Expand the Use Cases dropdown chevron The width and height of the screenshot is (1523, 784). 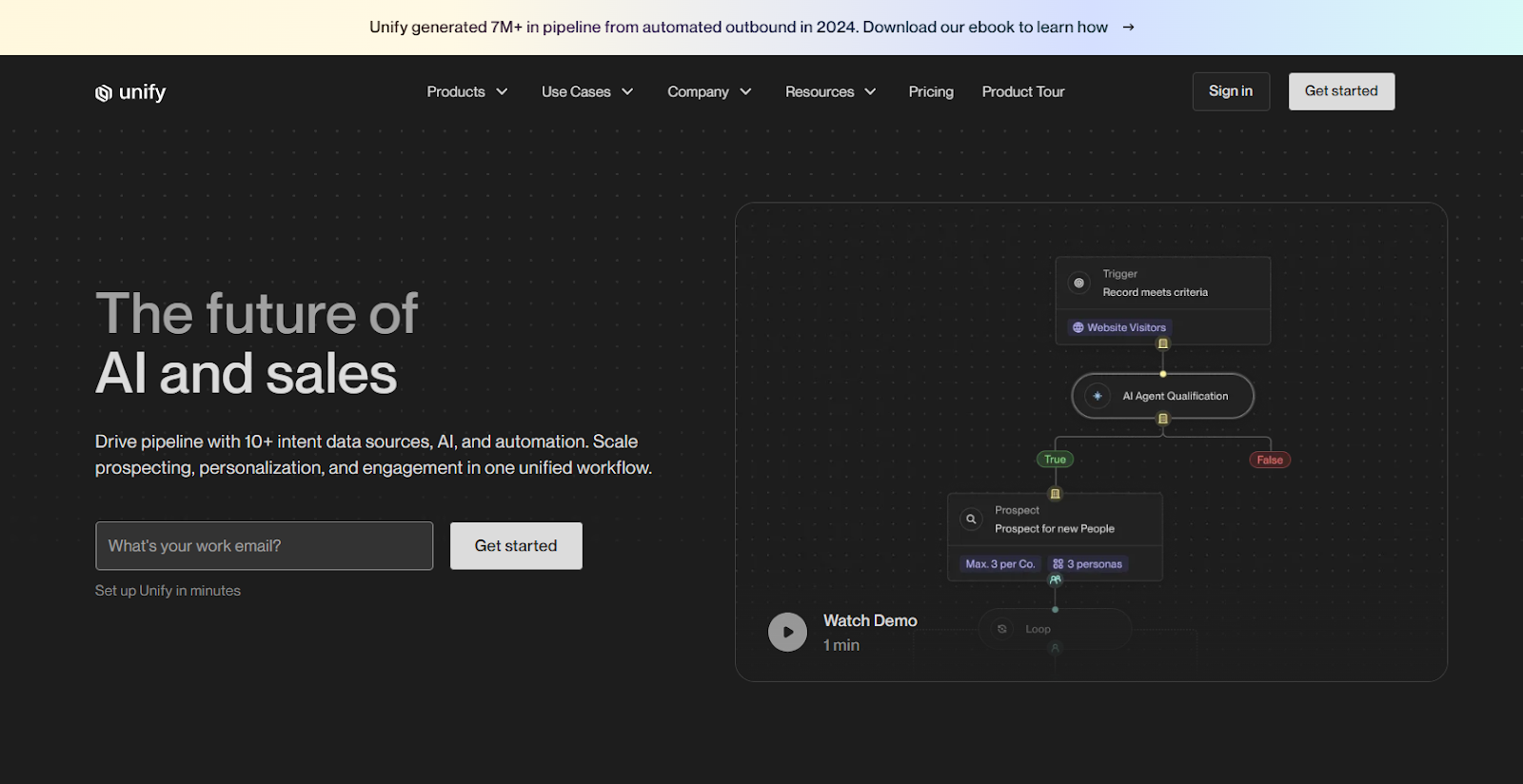click(x=627, y=92)
